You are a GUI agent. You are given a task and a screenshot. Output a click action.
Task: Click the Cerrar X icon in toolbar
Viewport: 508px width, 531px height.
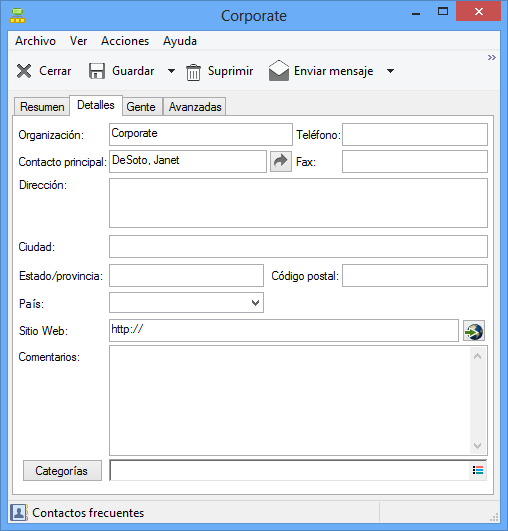pyautogui.click(x=24, y=71)
